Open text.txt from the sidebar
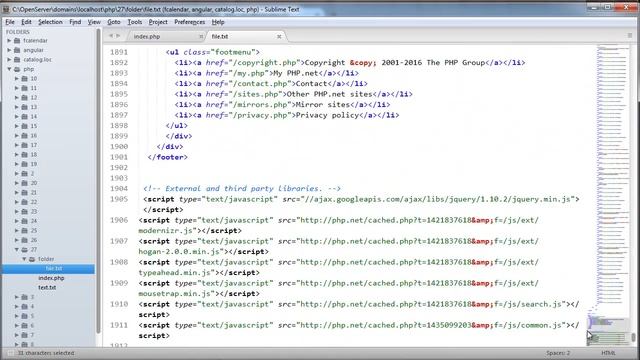This screenshot has height=360, width=640. pos(47,287)
